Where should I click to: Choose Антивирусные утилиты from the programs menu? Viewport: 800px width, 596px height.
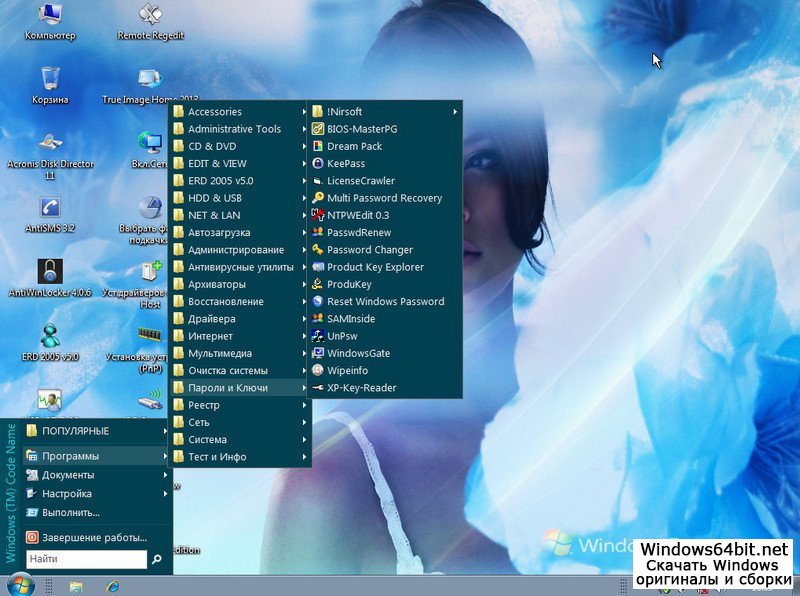tap(240, 267)
